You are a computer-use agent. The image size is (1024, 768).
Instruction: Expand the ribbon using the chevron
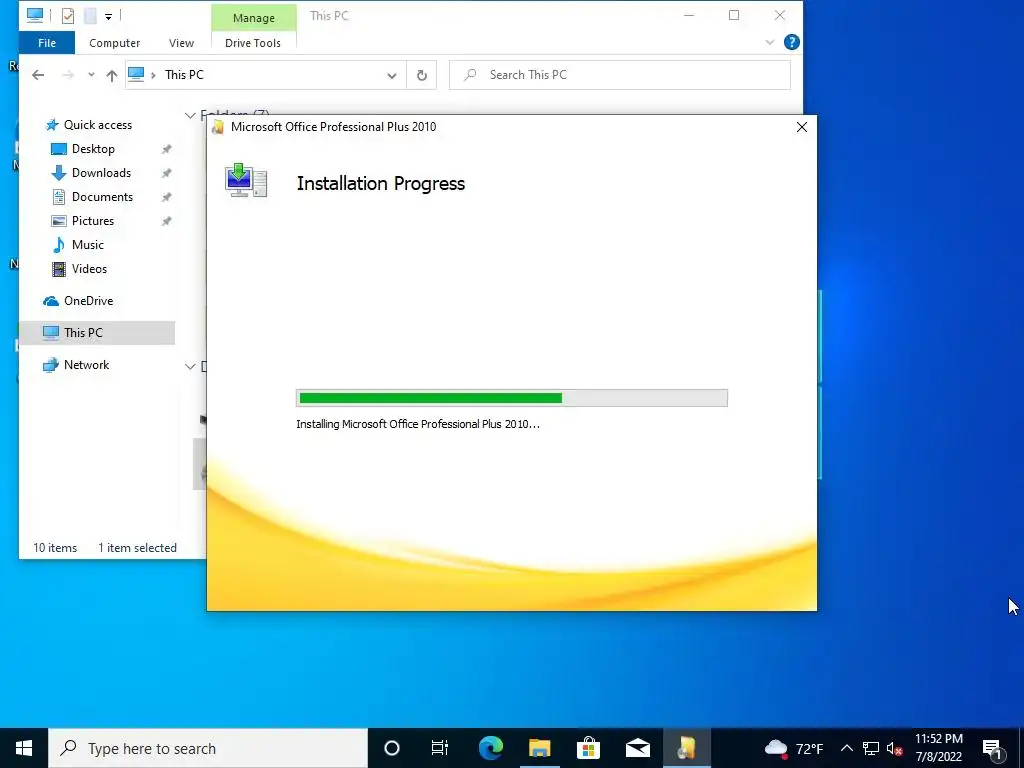pyautogui.click(x=770, y=42)
